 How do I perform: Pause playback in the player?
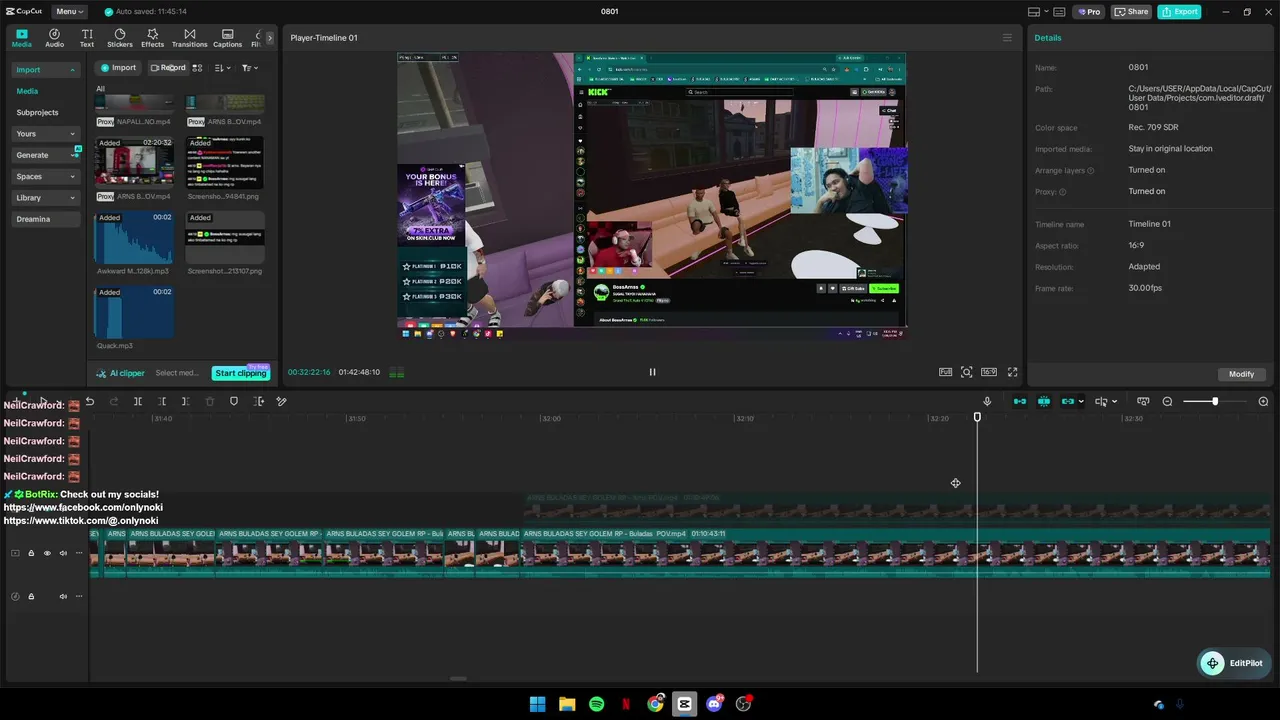[x=652, y=372]
